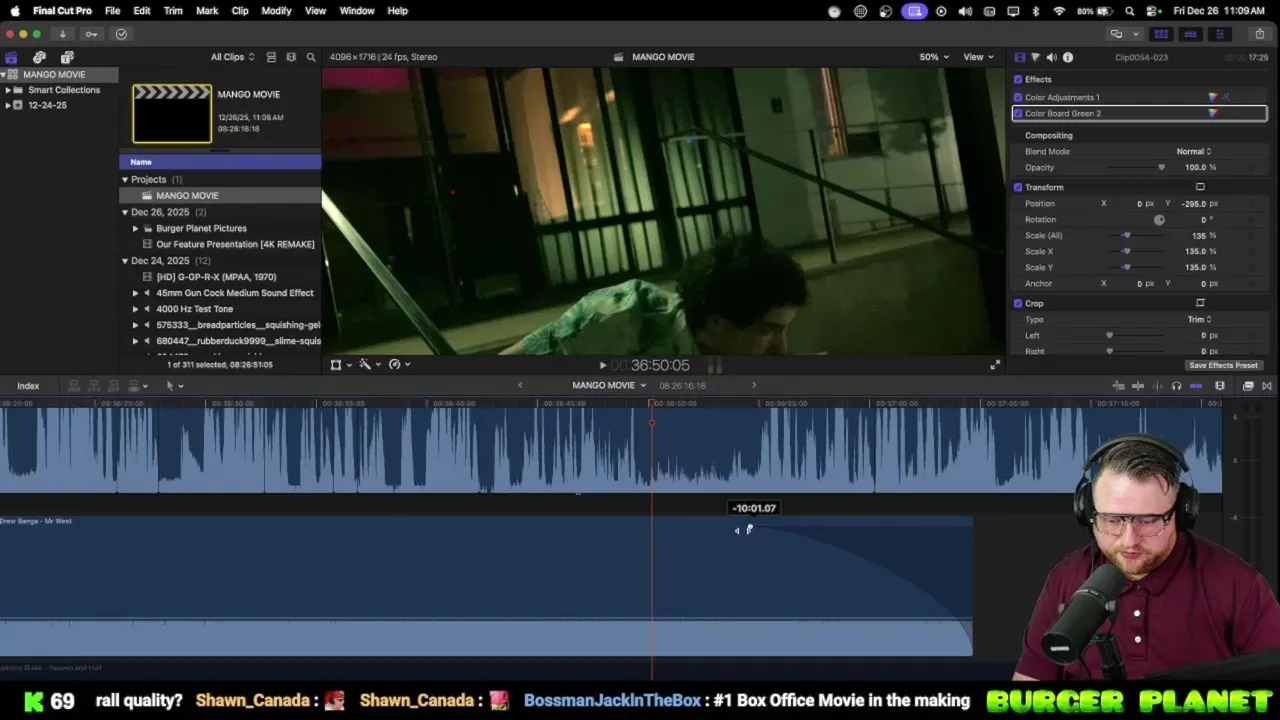Open the Mark menu

click(x=207, y=11)
